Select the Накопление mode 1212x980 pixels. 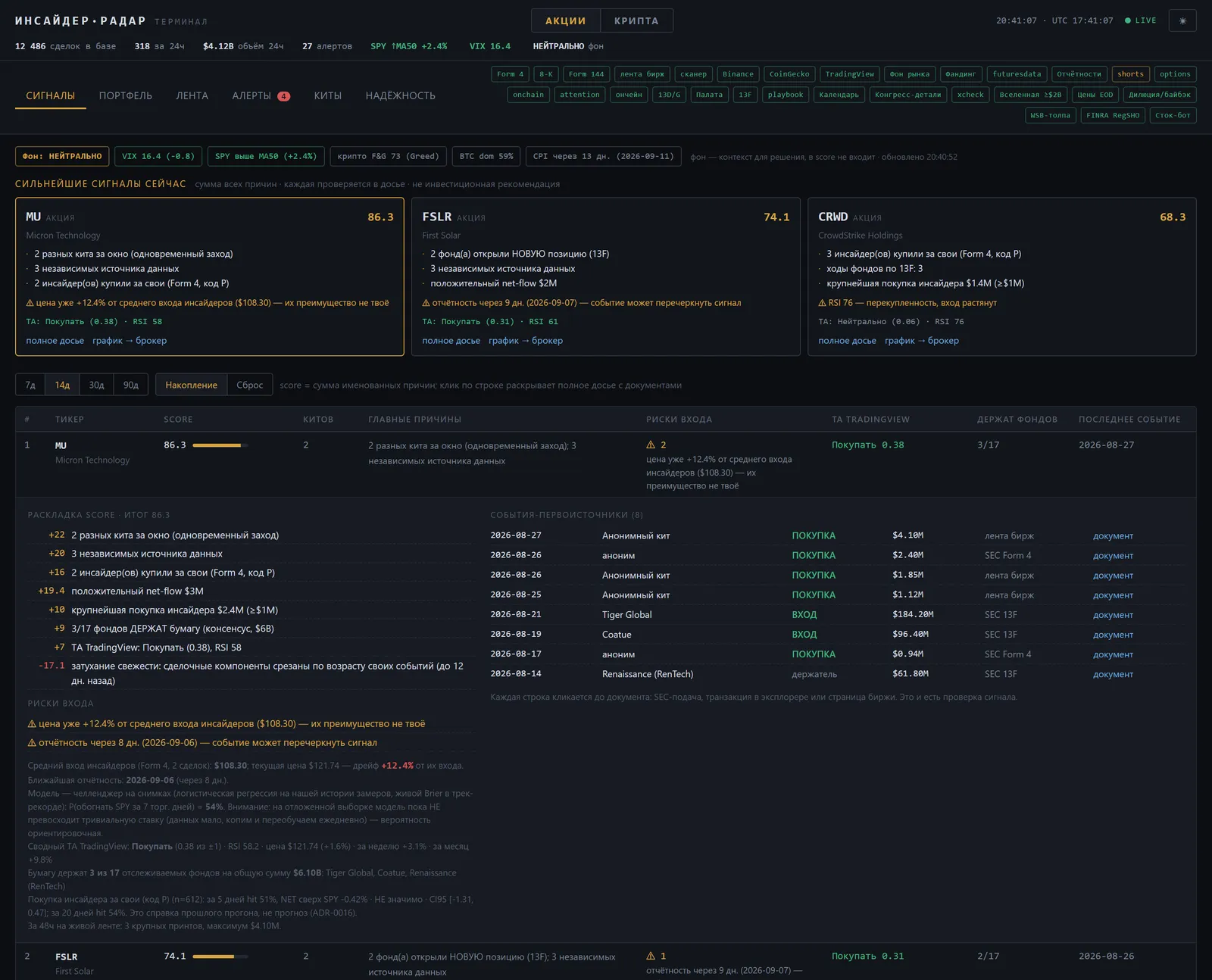[191, 385]
